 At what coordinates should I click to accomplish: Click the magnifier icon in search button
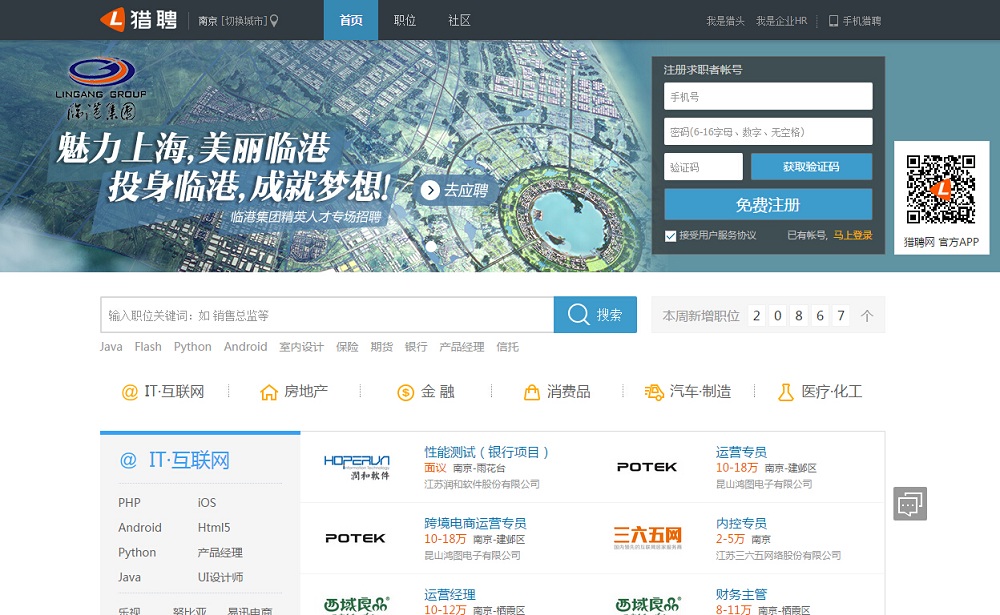click(x=578, y=314)
